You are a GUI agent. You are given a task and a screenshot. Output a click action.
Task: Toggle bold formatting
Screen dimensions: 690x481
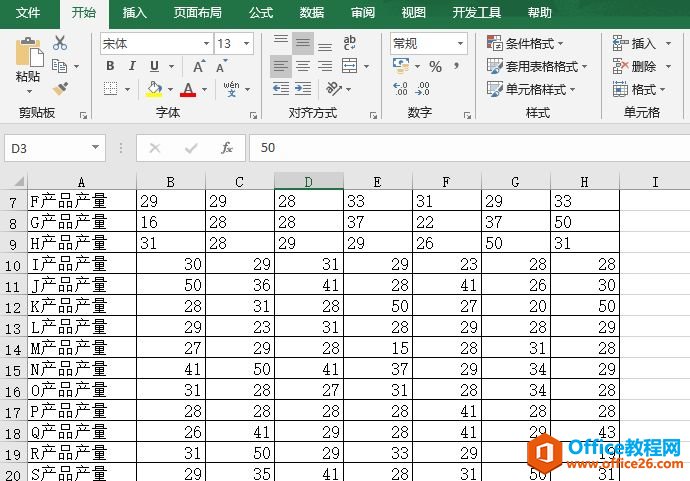[110, 66]
